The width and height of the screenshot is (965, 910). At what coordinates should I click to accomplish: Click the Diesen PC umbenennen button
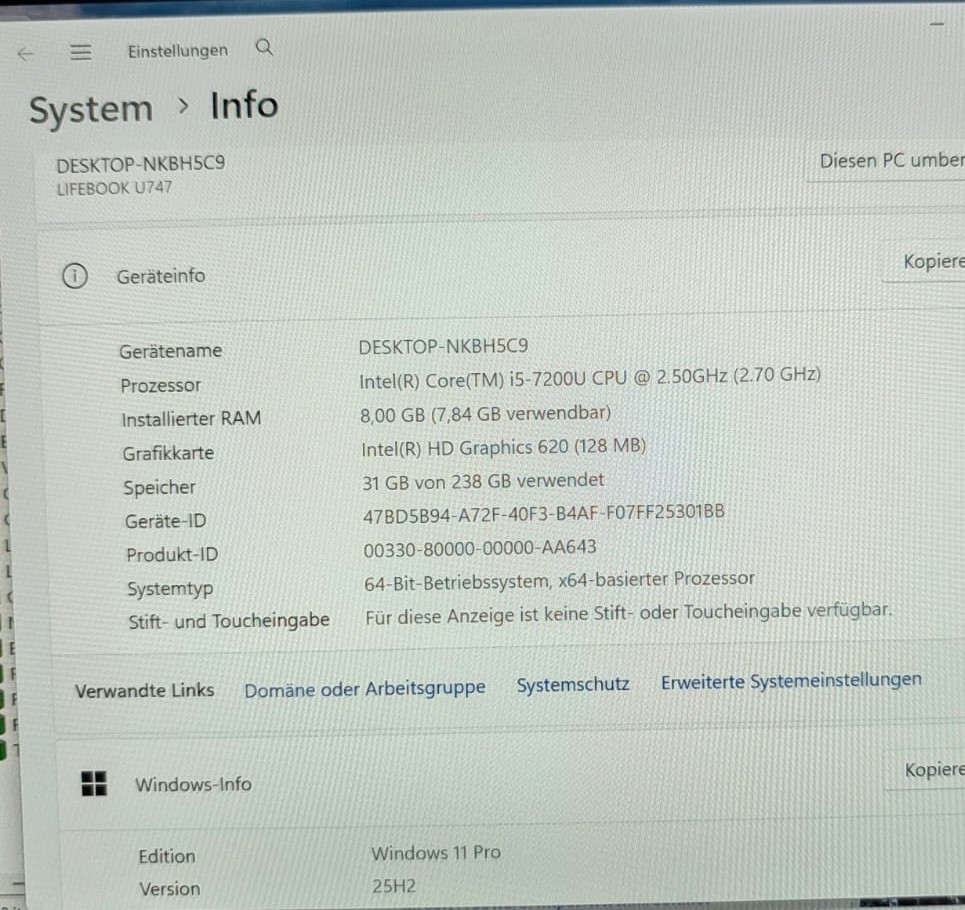tap(886, 162)
